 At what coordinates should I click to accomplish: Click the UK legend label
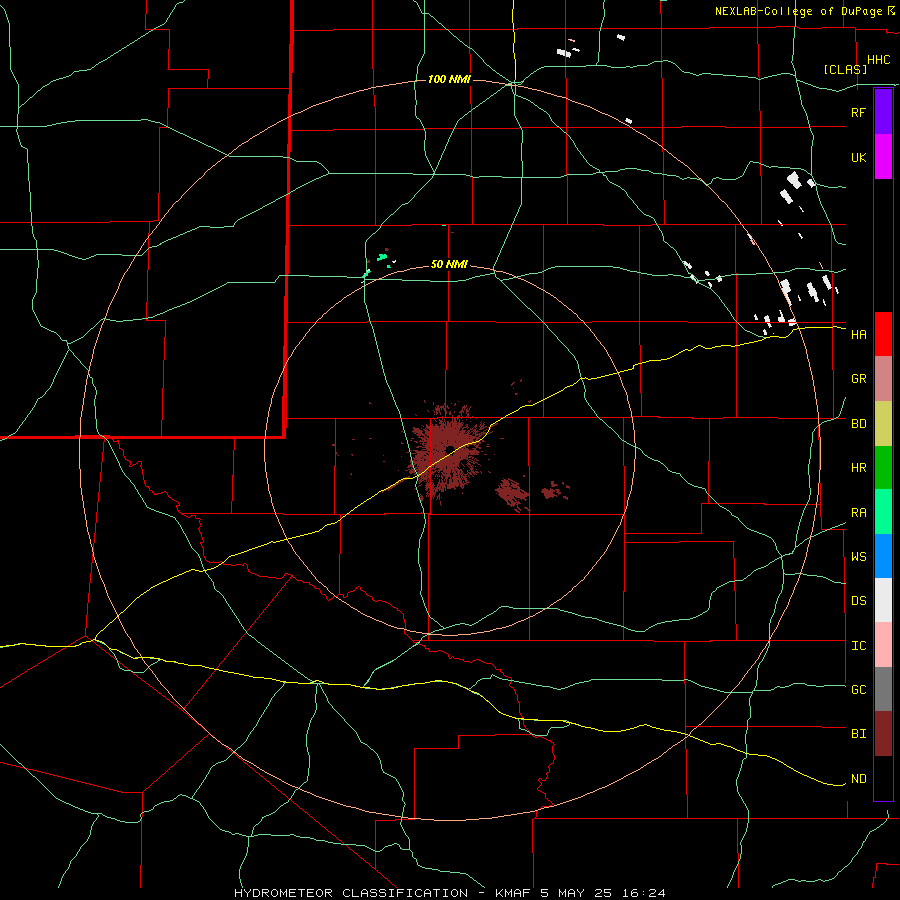click(858, 158)
